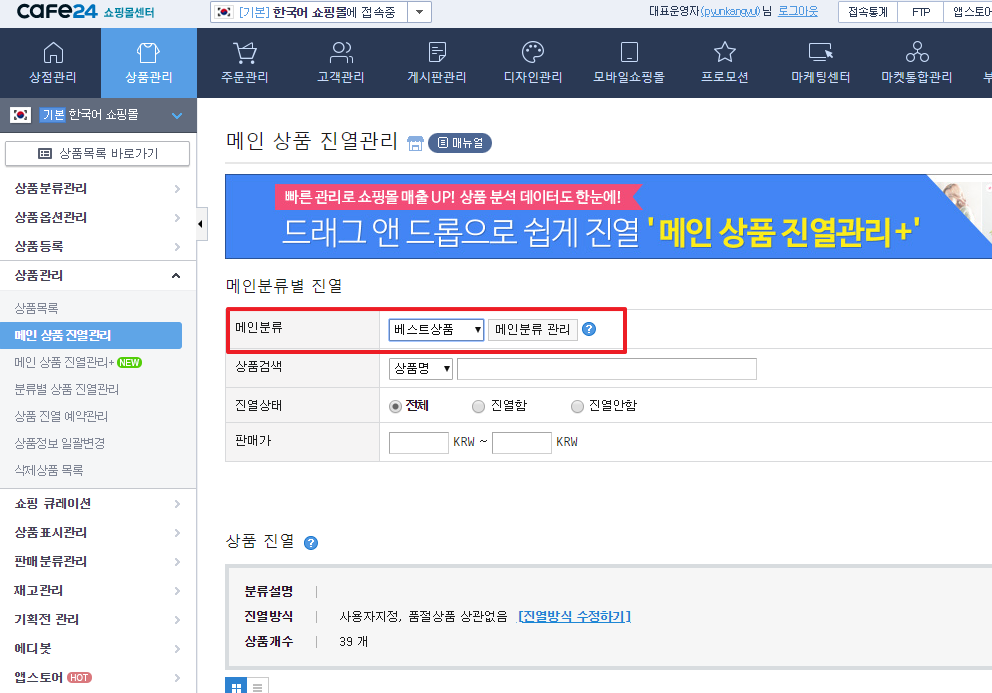Choose the 진열함 radio button

[x=477, y=406]
